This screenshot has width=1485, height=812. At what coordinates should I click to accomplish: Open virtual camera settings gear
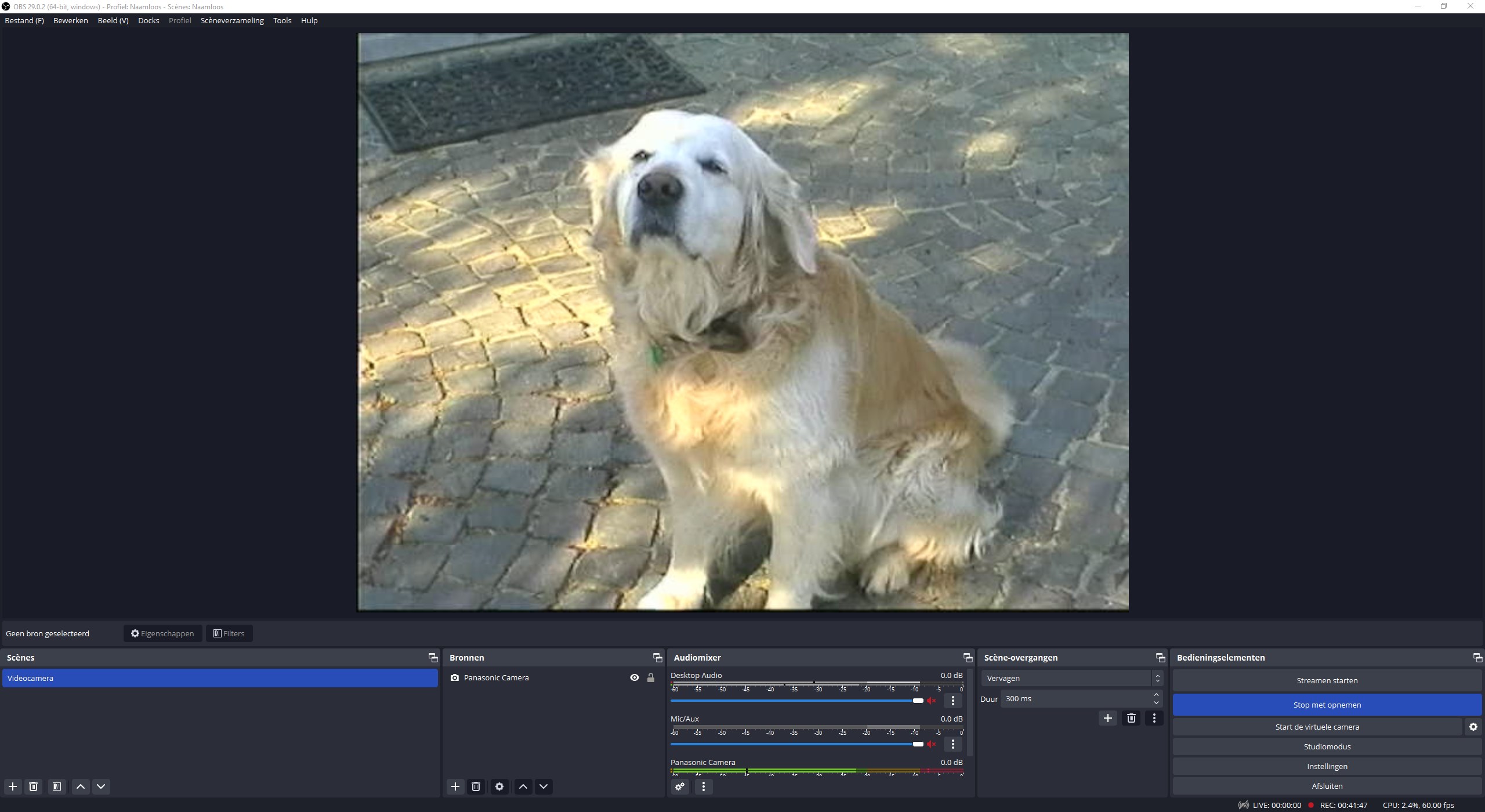coord(1473,727)
